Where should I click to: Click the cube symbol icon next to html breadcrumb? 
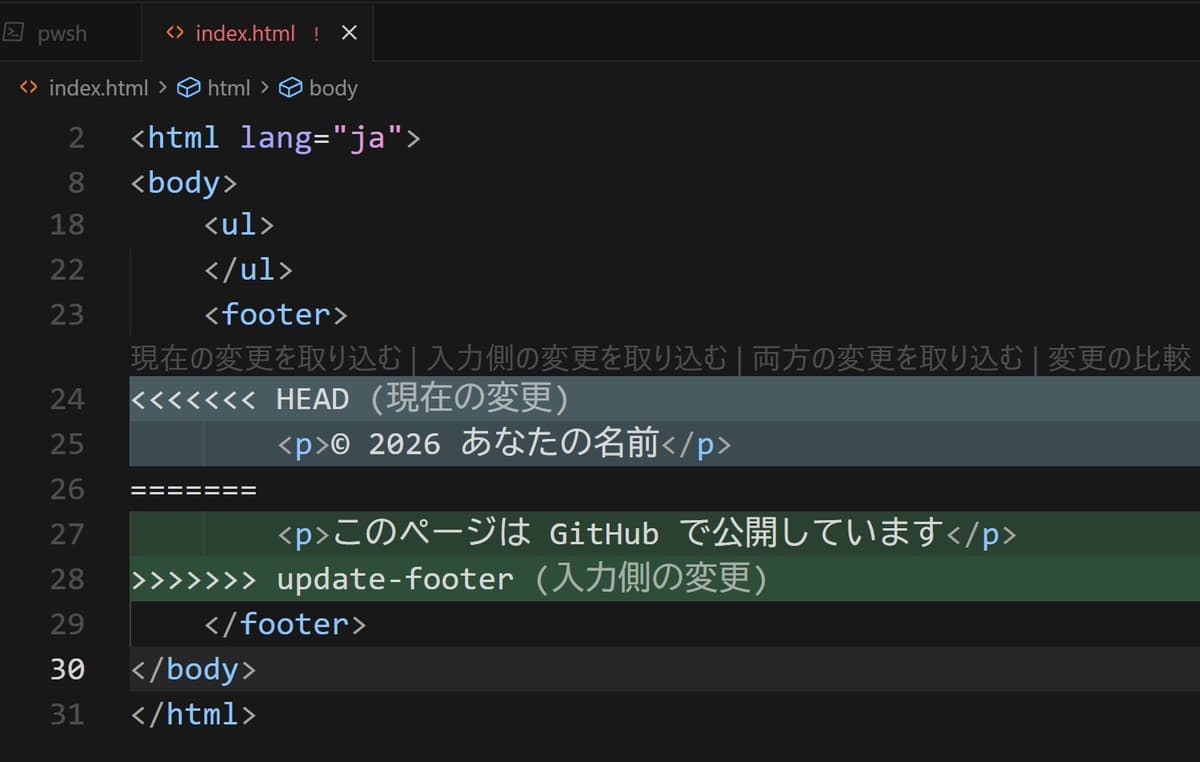(x=187, y=88)
